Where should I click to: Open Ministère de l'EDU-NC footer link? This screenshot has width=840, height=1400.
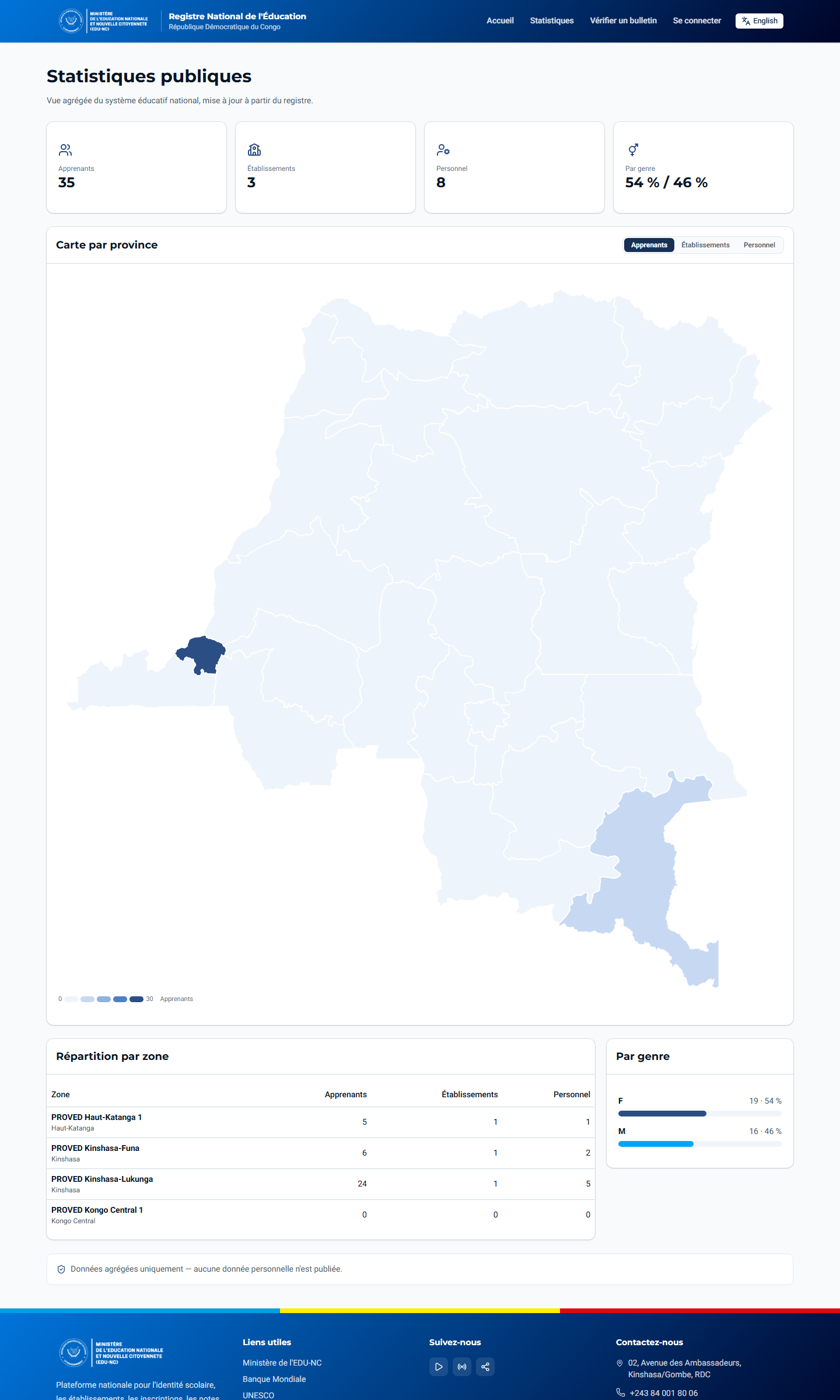[x=282, y=1363]
